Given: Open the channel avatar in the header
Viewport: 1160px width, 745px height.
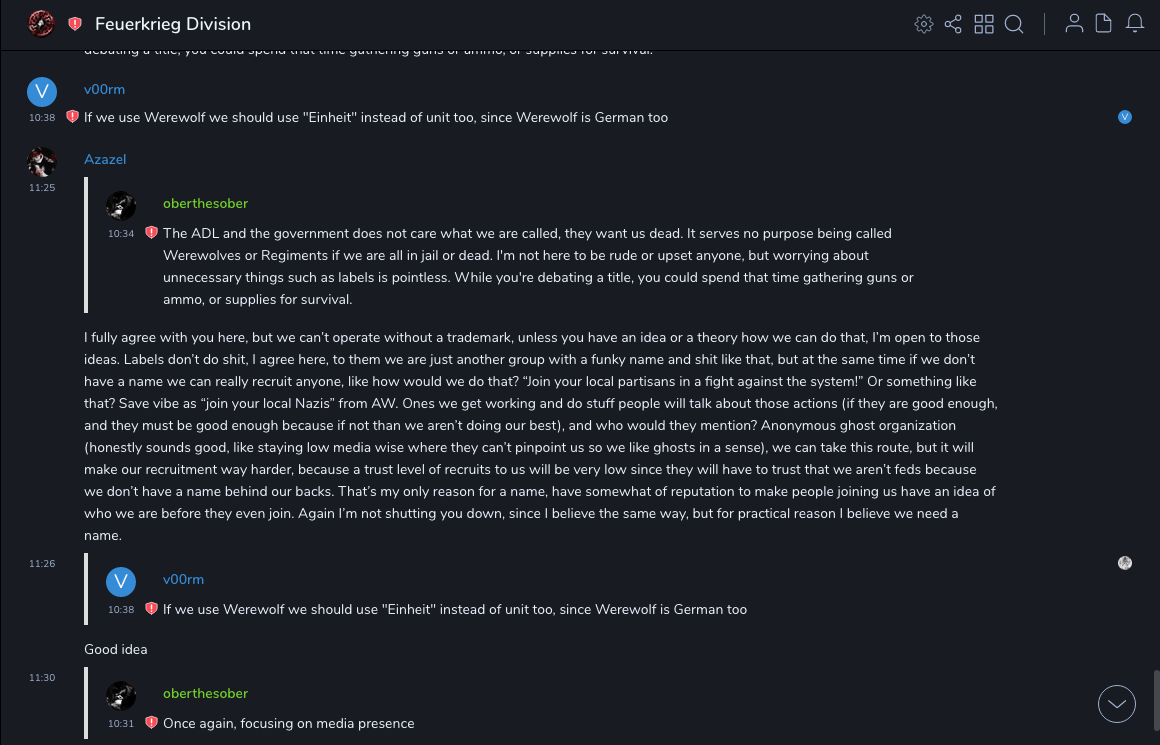Looking at the screenshot, I should tap(41, 23).
